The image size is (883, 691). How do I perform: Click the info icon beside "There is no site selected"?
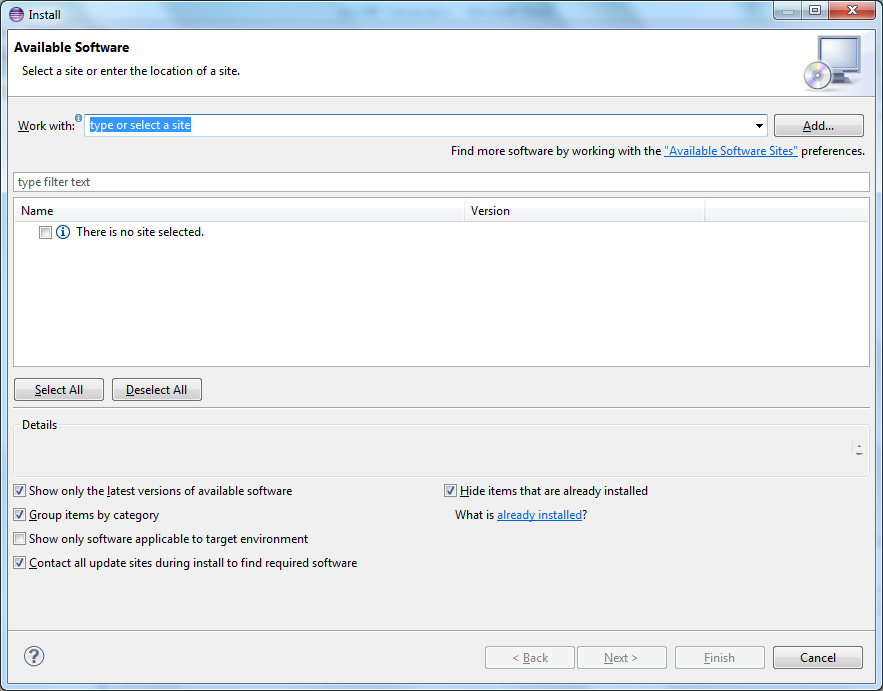click(62, 231)
